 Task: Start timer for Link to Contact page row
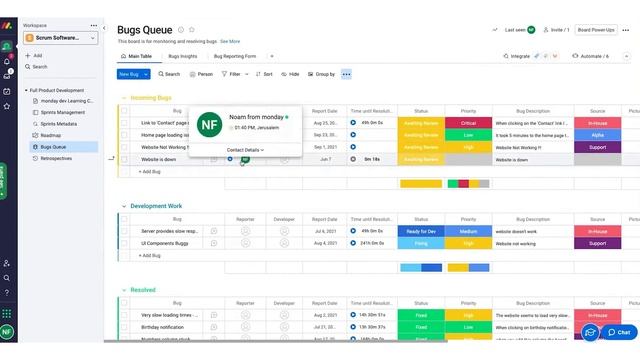click(353, 123)
